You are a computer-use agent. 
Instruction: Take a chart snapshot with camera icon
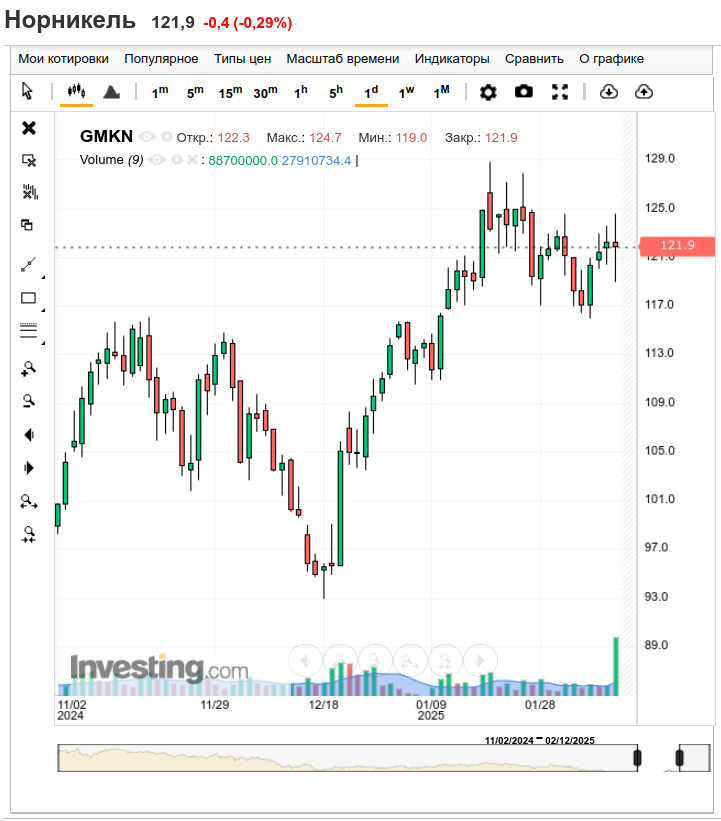[x=524, y=92]
